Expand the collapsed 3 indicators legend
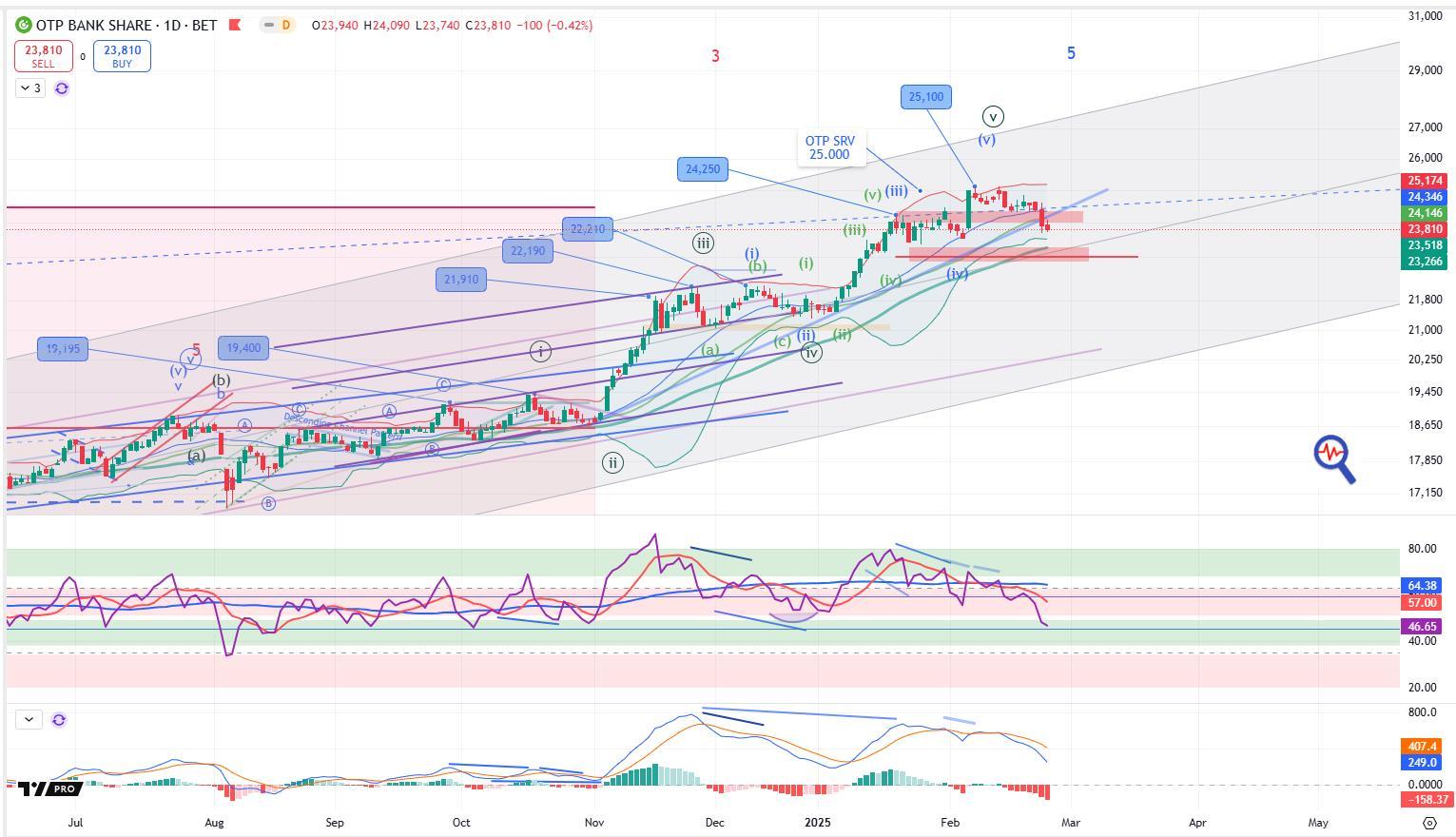This screenshot has width=1456, height=837. tap(29, 88)
